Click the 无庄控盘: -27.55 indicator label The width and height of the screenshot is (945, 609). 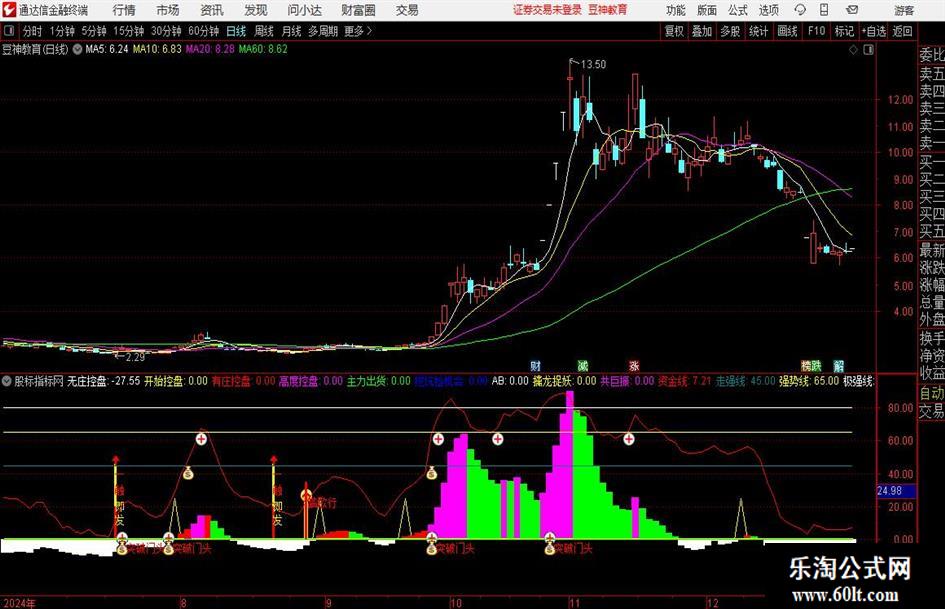coord(103,381)
